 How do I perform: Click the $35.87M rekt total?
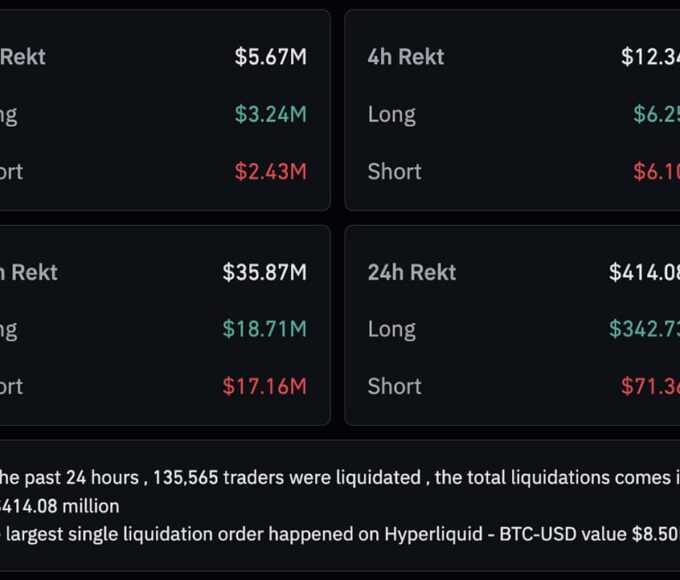264,272
